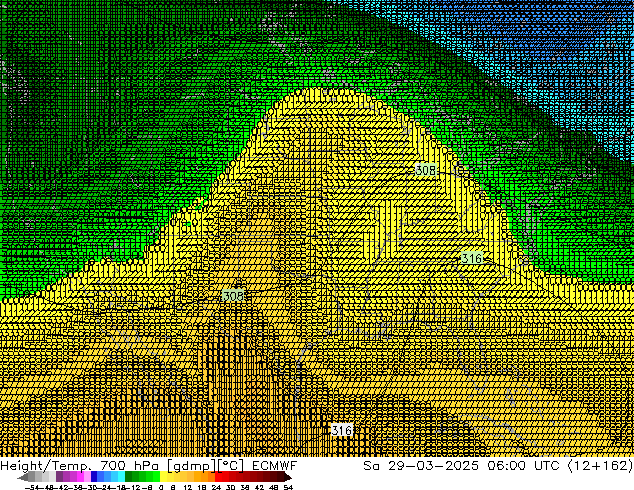
Task: Click the gray left arrow end of legend
Action: [x=23, y=477]
